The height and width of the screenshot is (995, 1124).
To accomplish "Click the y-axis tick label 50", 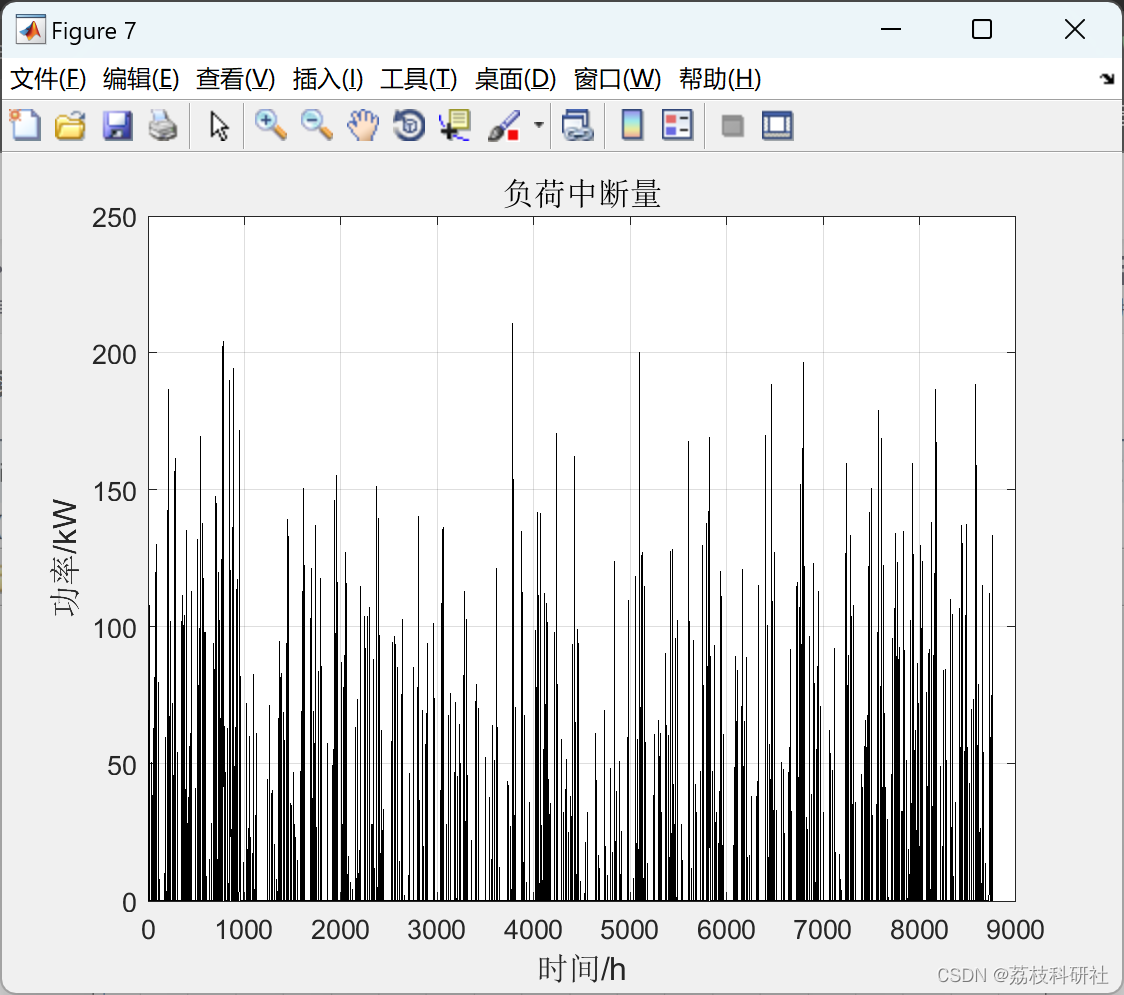I will [122, 766].
